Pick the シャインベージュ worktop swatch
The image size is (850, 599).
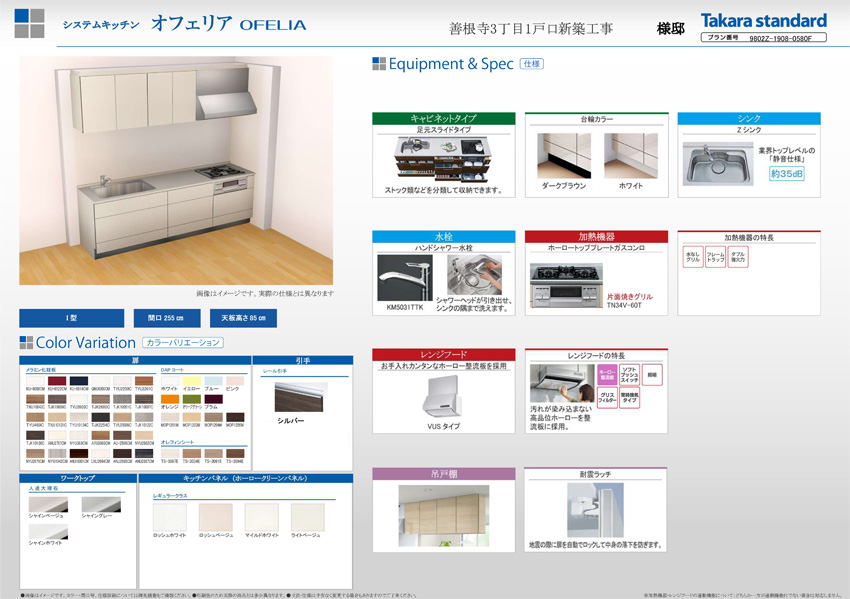click(48, 504)
